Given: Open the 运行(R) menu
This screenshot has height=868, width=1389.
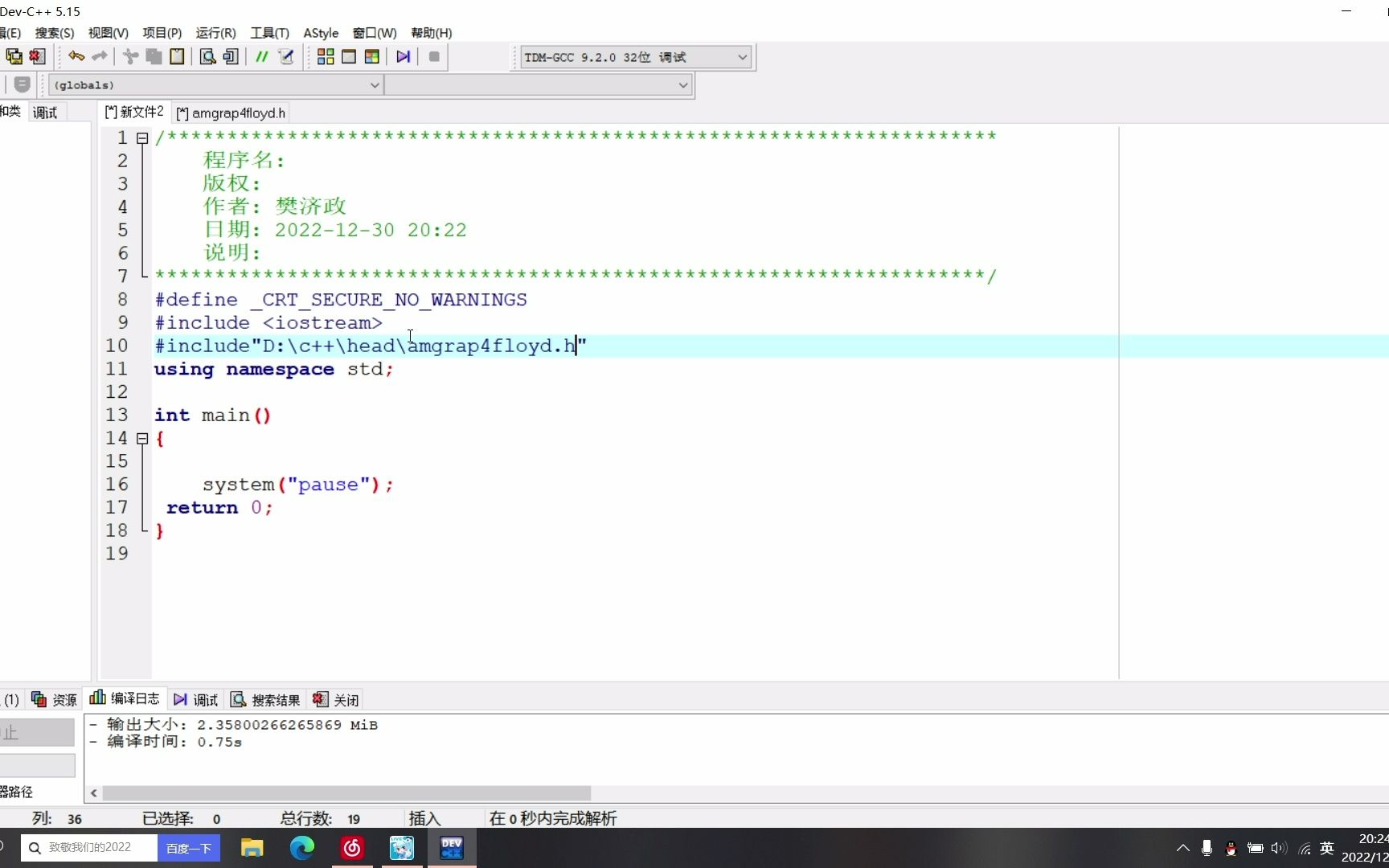Looking at the screenshot, I should pyautogui.click(x=216, y=33).
